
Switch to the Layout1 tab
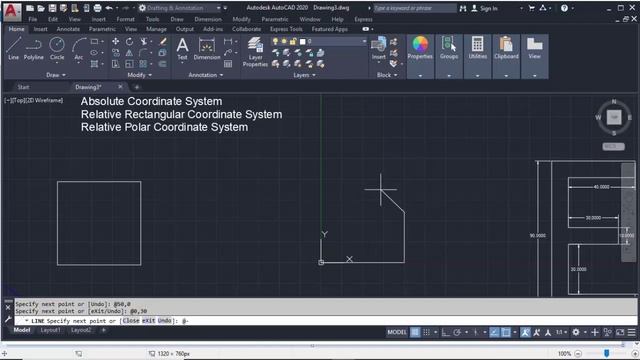(50, 330)
